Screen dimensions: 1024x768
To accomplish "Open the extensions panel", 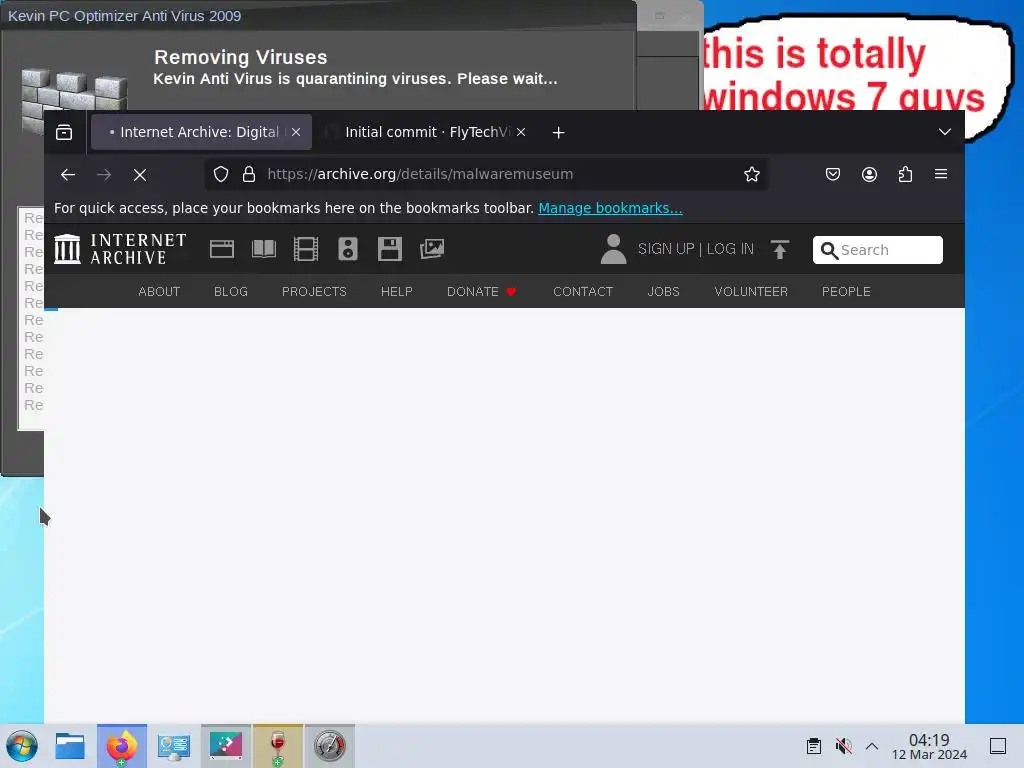I will [905, 174].
